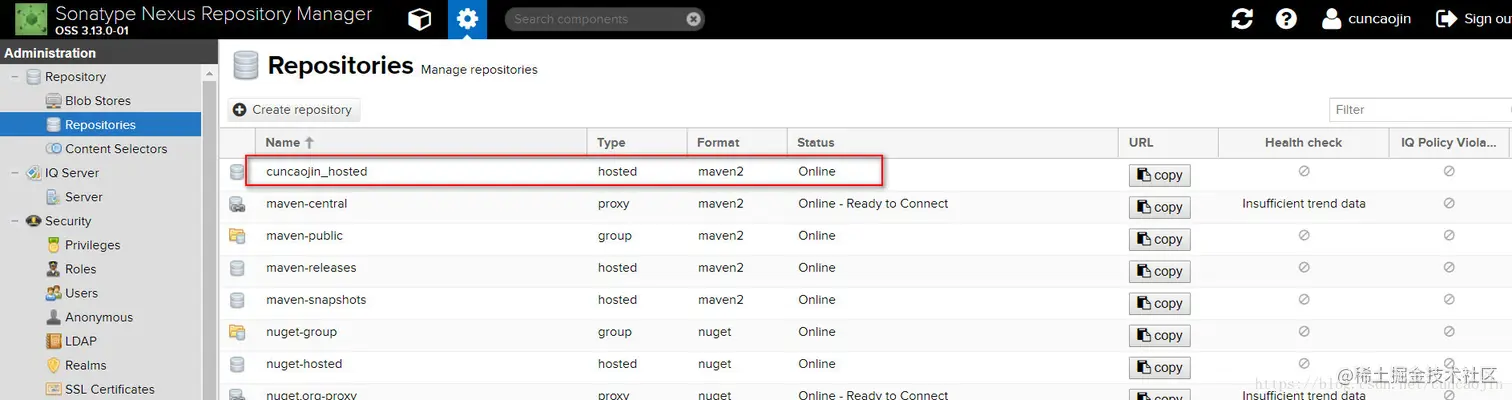This screenshot has width=1512, height=400.
Task: Focus the Filter input field
Action: click(1420, 110)
